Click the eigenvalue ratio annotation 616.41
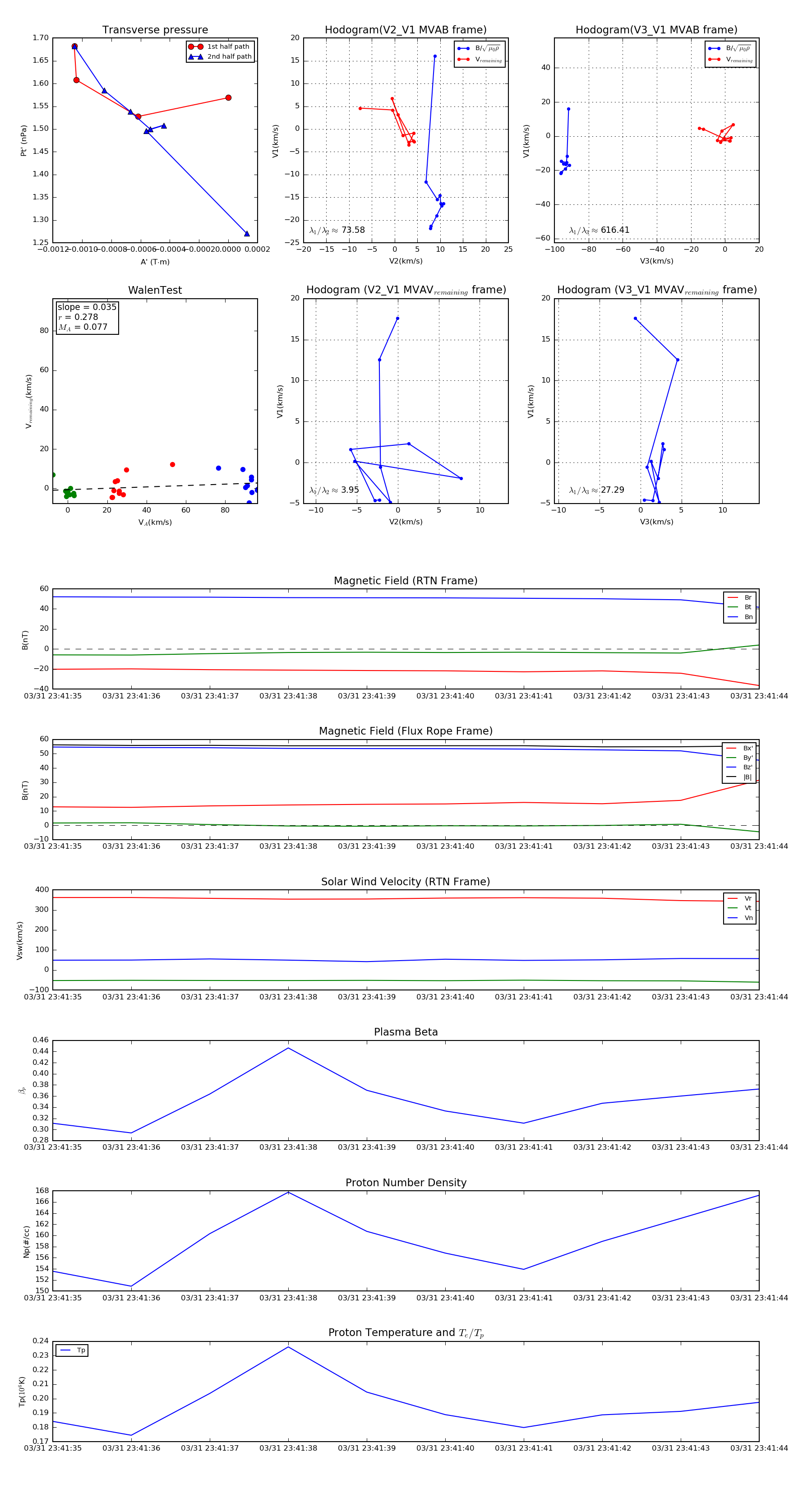This screenshot has height=1489, width=812. (x=600, y=230)
